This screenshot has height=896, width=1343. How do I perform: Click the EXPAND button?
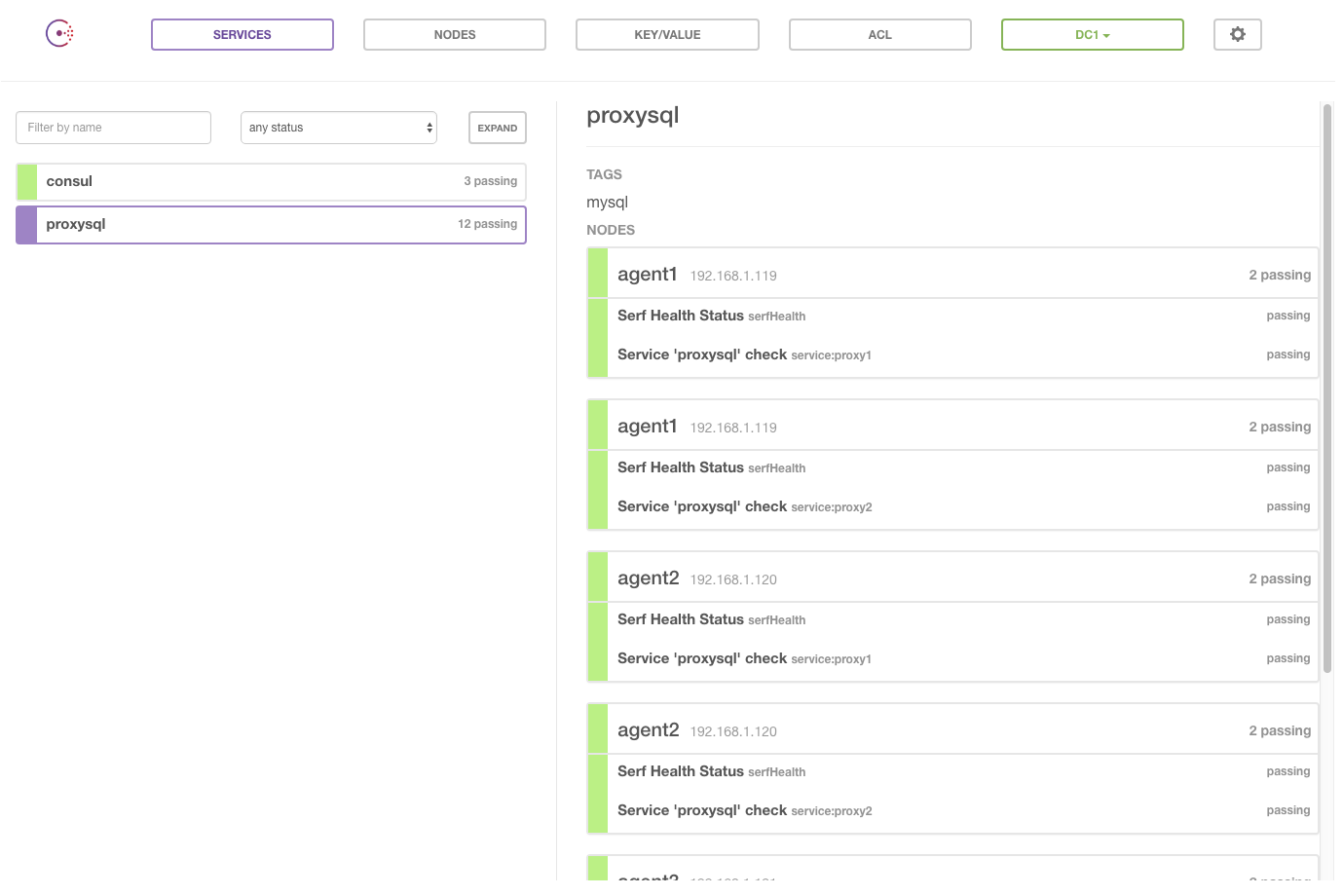[x=497, y=128]
